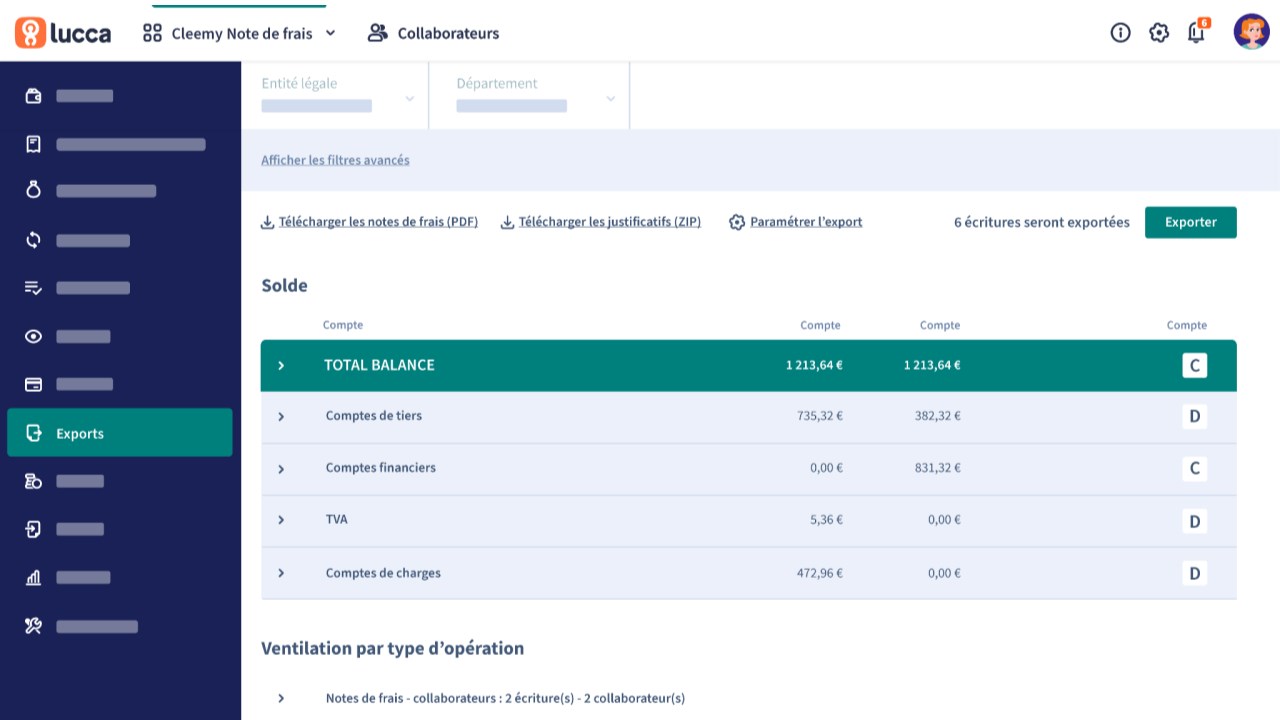Click Afficher les filtres avancés link
This screenshot has height=720, width=1280.
pos(335,160)
